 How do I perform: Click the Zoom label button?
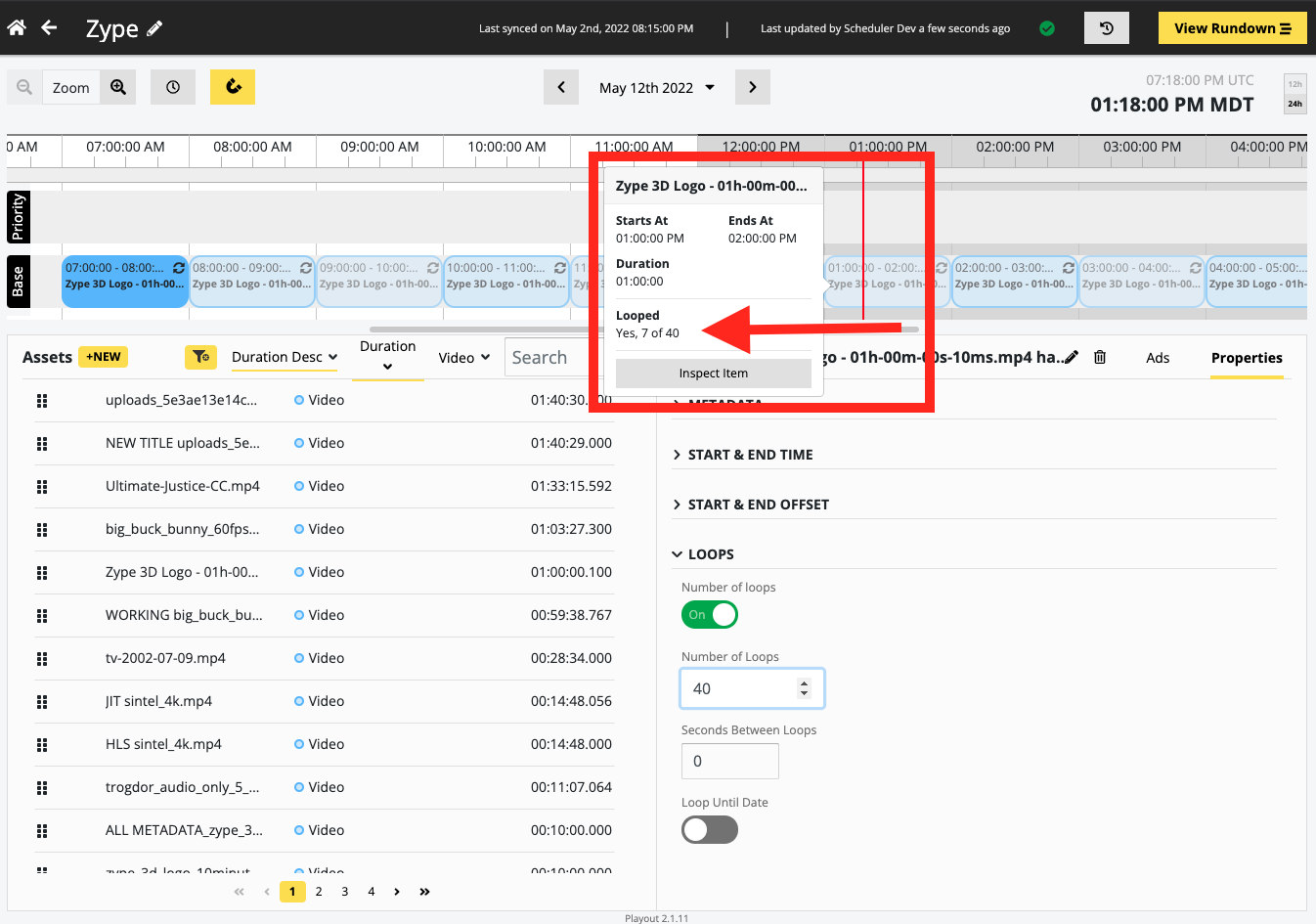coord(70,87)
